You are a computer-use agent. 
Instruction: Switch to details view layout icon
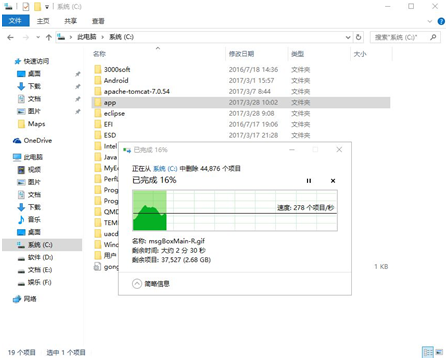428,352
